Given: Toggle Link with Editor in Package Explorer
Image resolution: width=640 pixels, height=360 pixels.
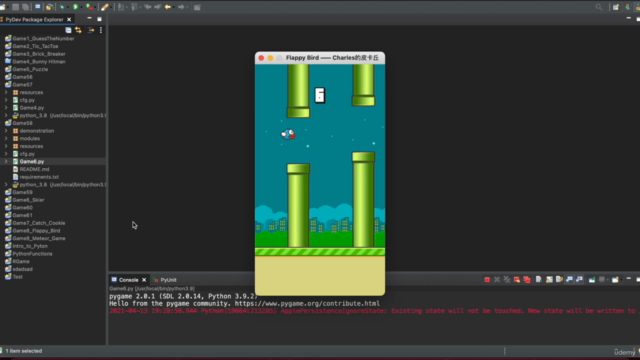Looking at the screenshot, I should point(78,30).
